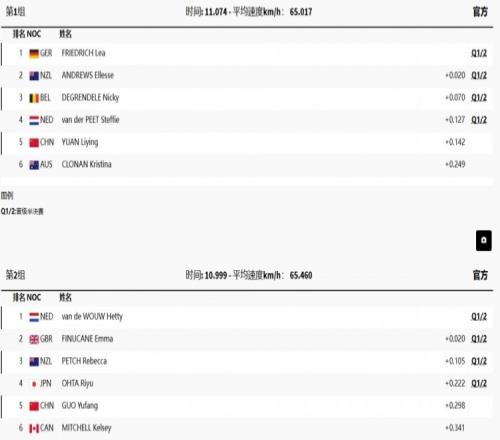The image size is (500, 440).
Task: Select the MITCHELL Kelsey result row
Action: [247, 428]
